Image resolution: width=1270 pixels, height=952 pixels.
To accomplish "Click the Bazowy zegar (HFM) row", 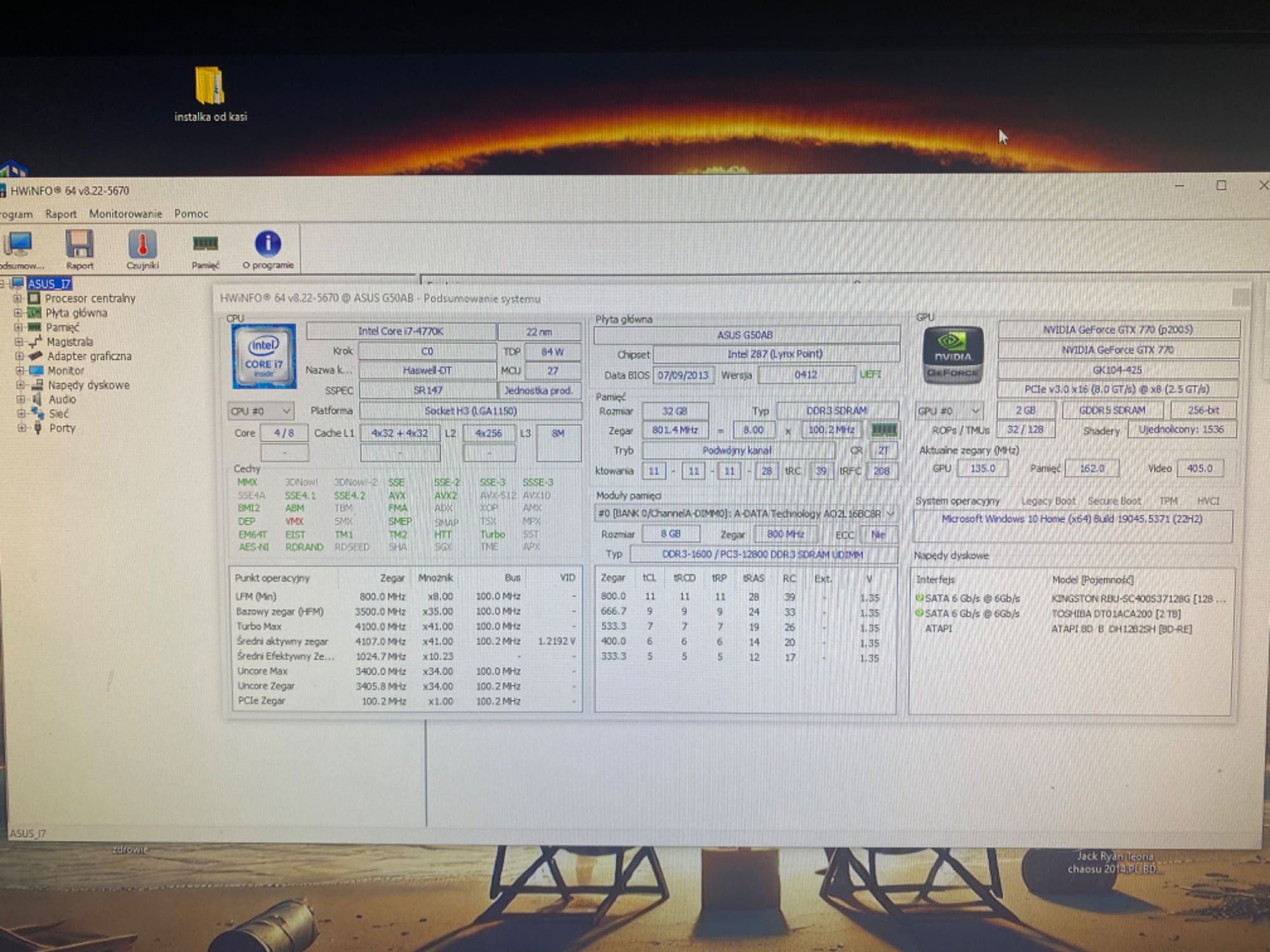I will coord(406,612).
